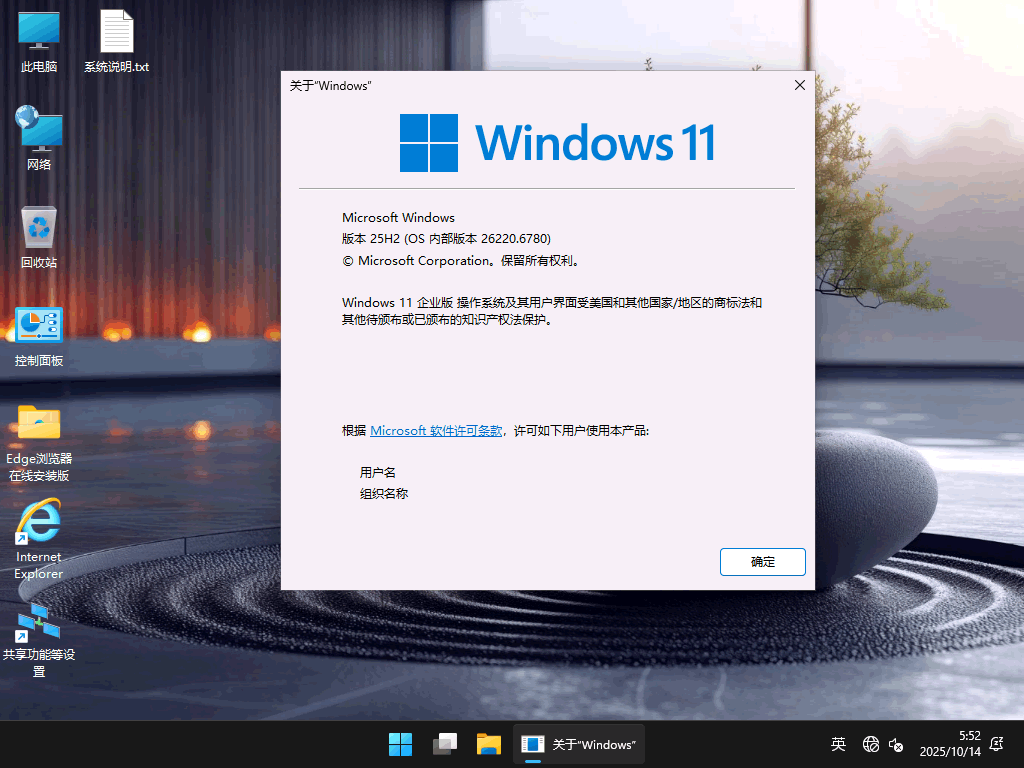Launch File Explorer from the taskbar

coord(488,744)
